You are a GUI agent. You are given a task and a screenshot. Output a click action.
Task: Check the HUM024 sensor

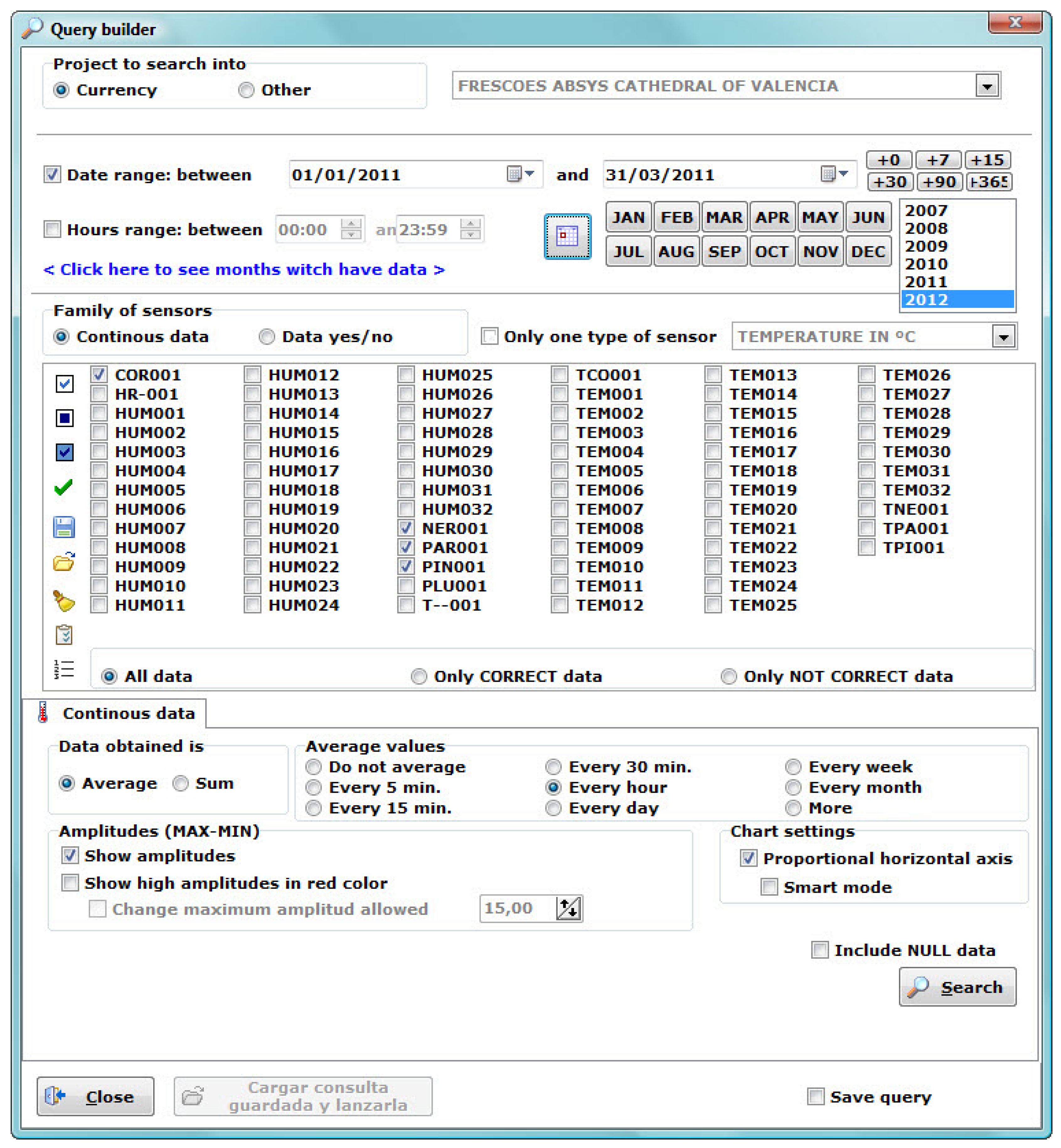pyautogui.click(x=253, y=605)
